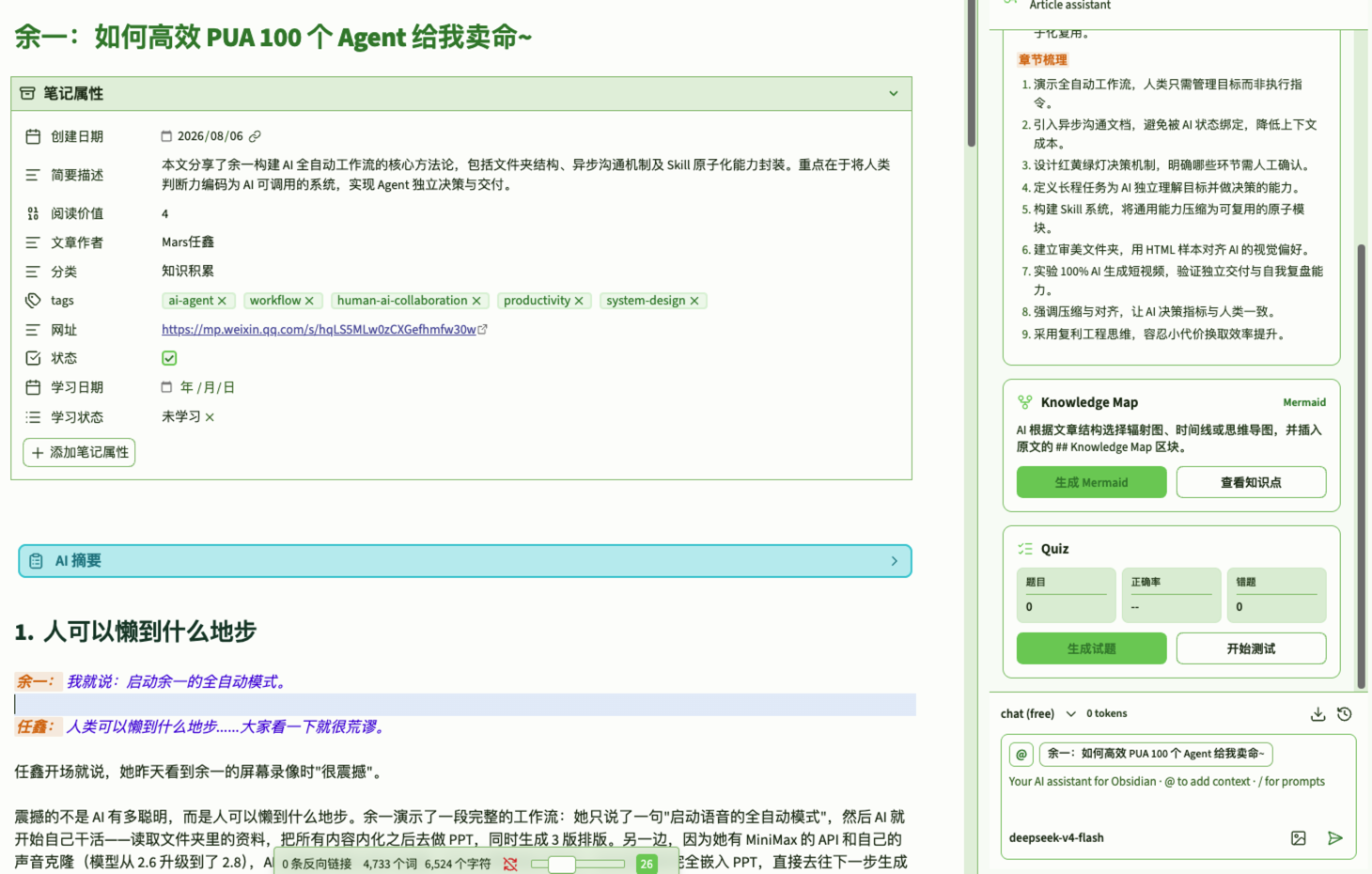1372x874 pixels.
Task: Click the external link icon after the weixin URL
Action: click(x=483, y=329)
